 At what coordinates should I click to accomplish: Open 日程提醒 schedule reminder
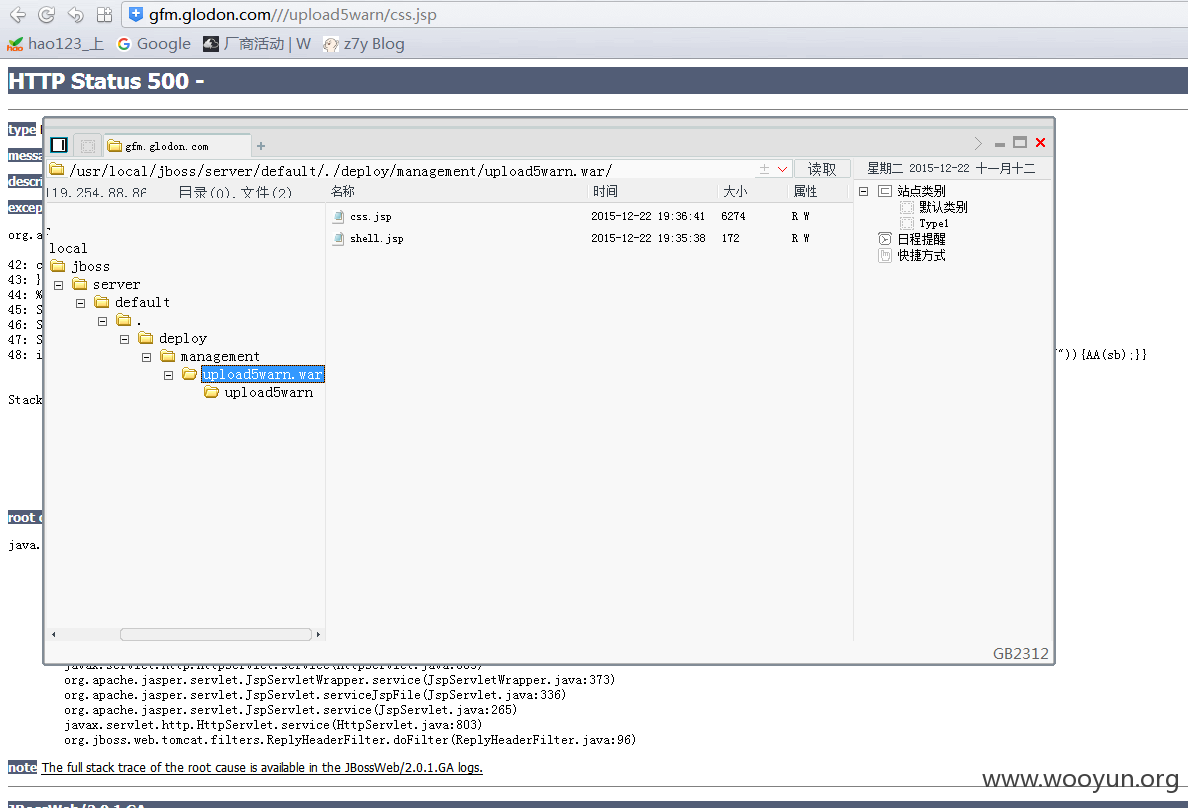click(x=921, y=240)
